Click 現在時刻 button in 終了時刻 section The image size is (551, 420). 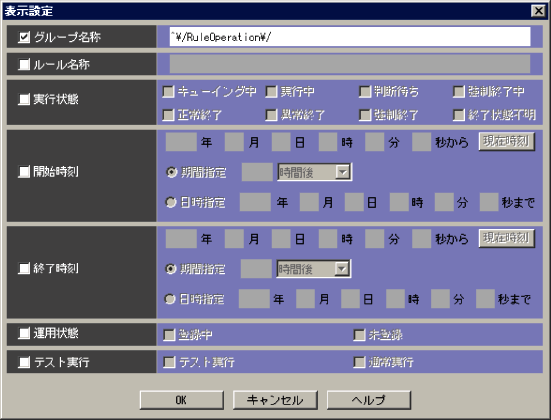click(507, 238)
